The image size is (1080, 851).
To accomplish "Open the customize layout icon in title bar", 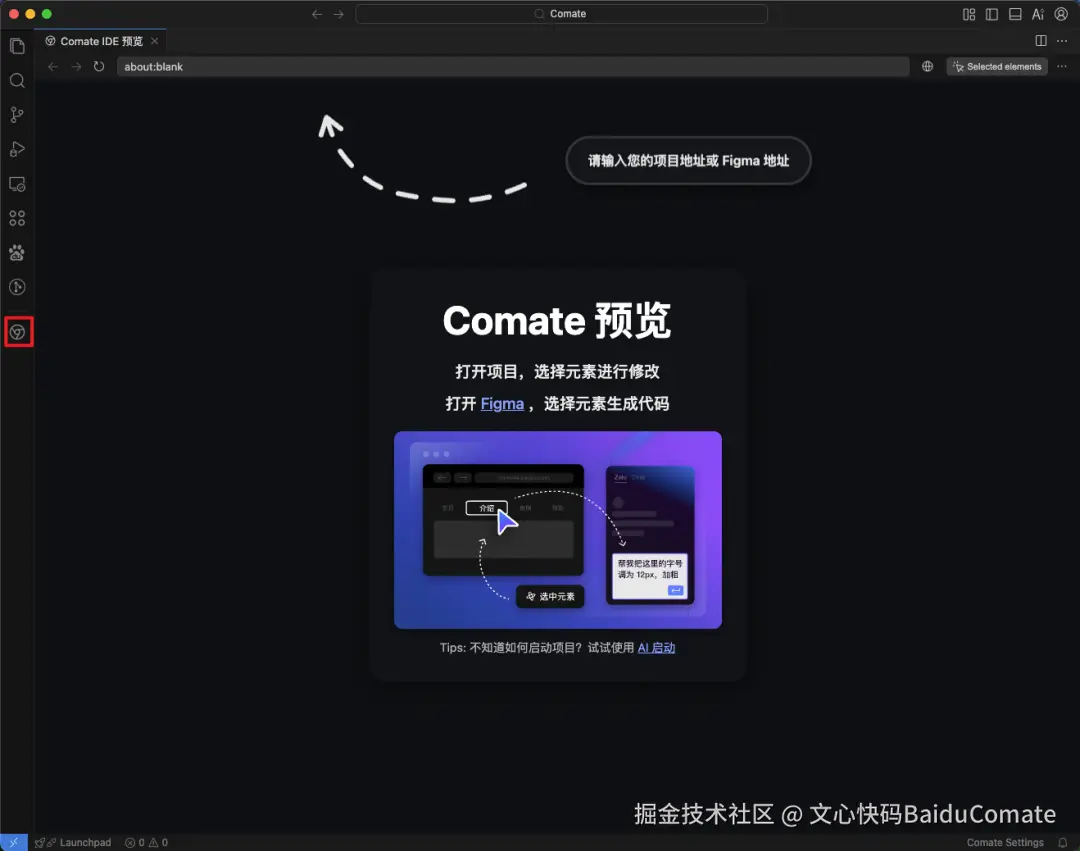I will 969,14.
